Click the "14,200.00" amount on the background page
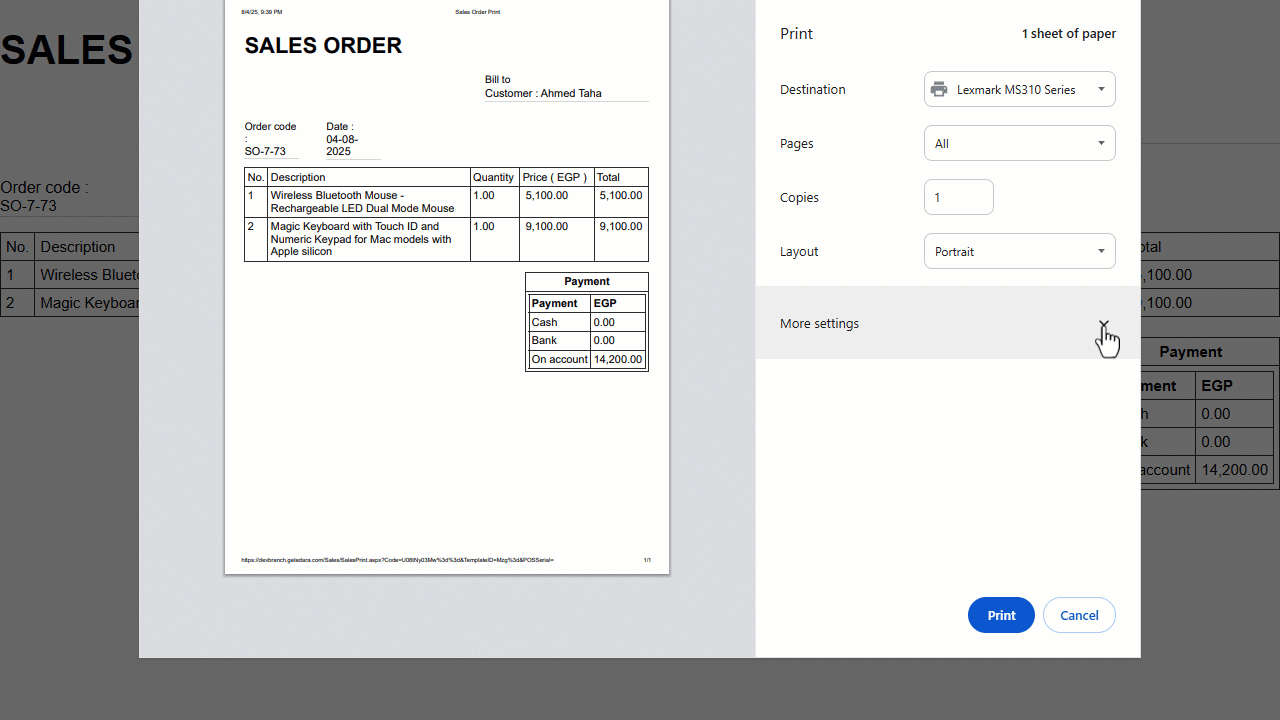The height and width of the screenshot is (720, 1280). pyautogui.click(x=1235, y=469)
